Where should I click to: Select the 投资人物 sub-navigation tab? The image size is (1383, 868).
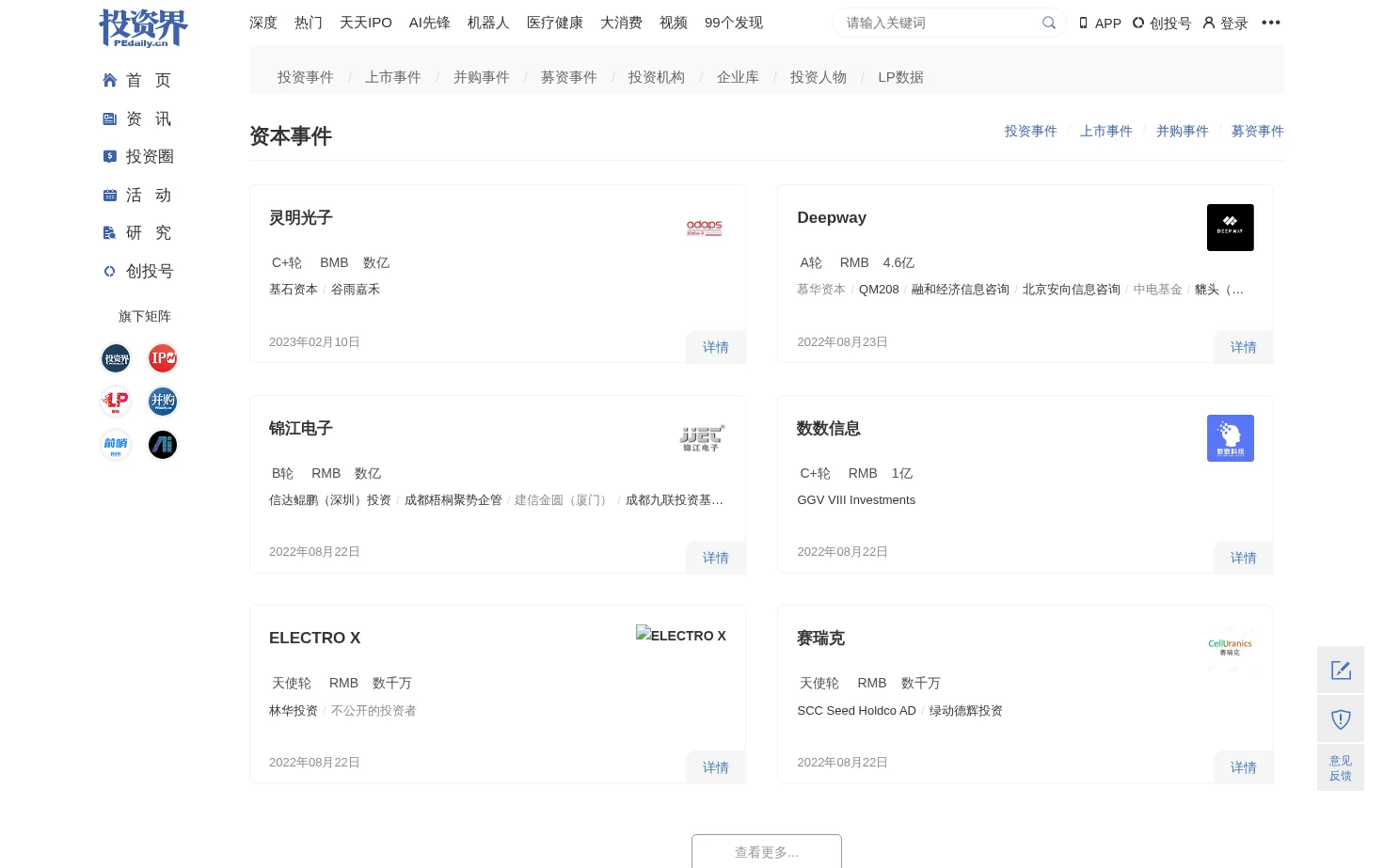point(819,77)
